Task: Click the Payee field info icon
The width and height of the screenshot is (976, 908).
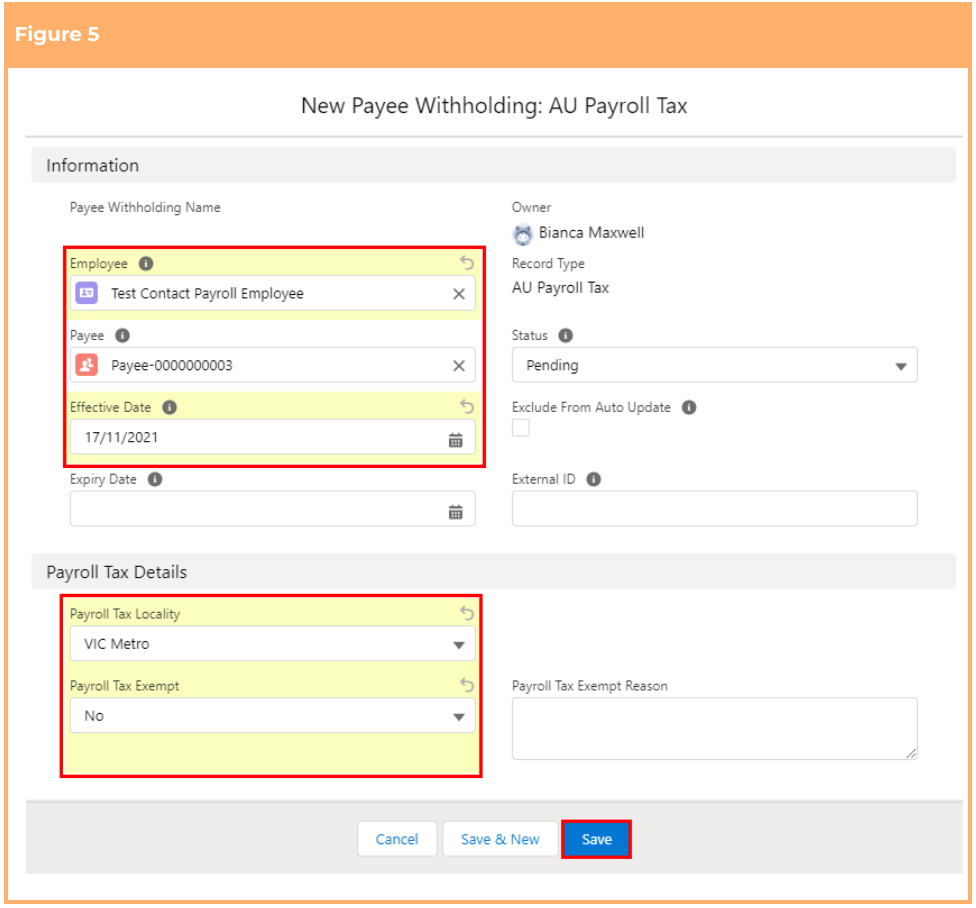Action: point(123,335)
